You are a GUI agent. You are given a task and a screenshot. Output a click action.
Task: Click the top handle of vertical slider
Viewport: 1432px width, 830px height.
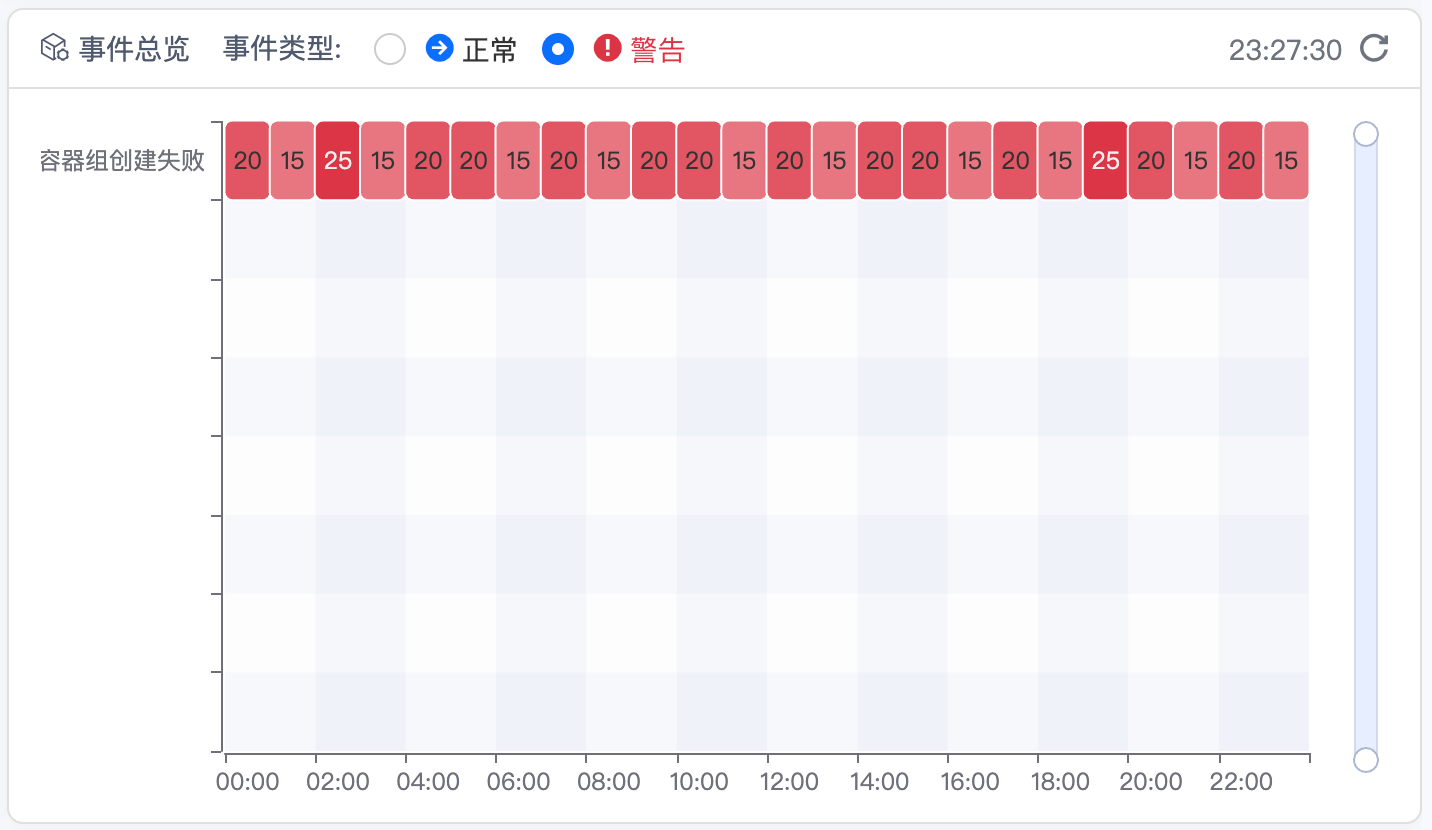pos(1365,134)
